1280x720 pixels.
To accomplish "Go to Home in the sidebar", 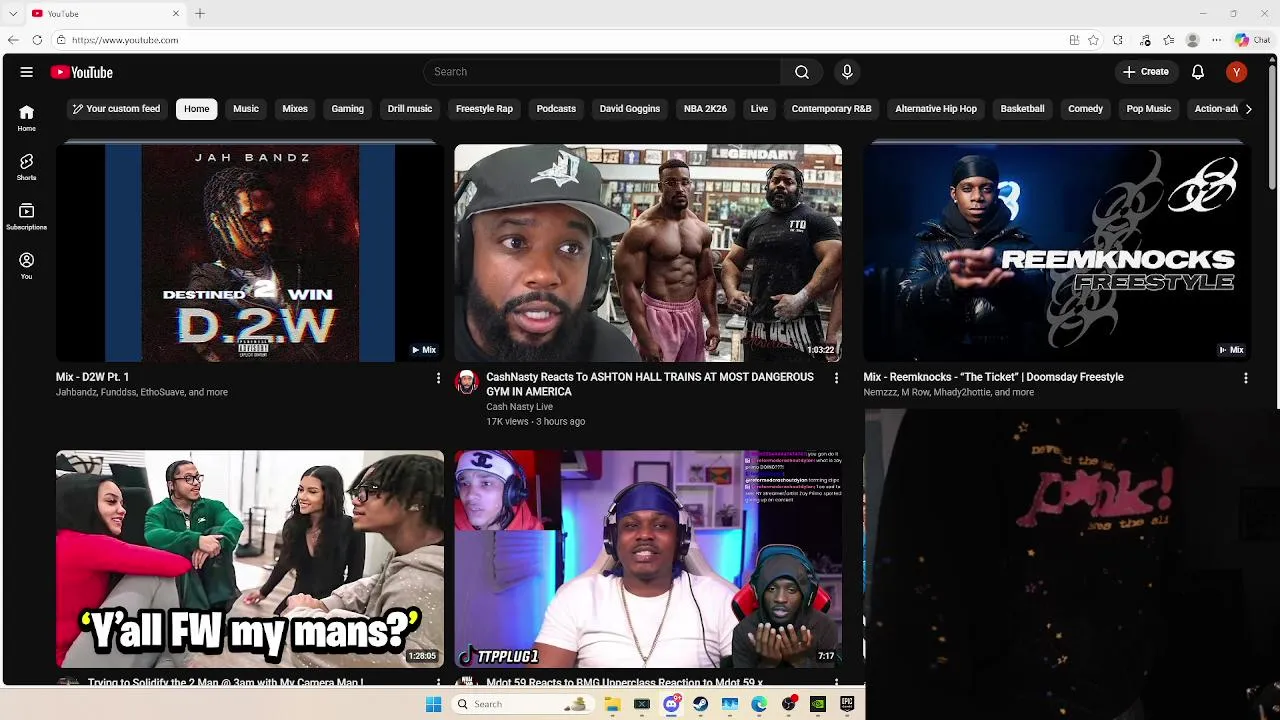I will click(x=27, y=118).
